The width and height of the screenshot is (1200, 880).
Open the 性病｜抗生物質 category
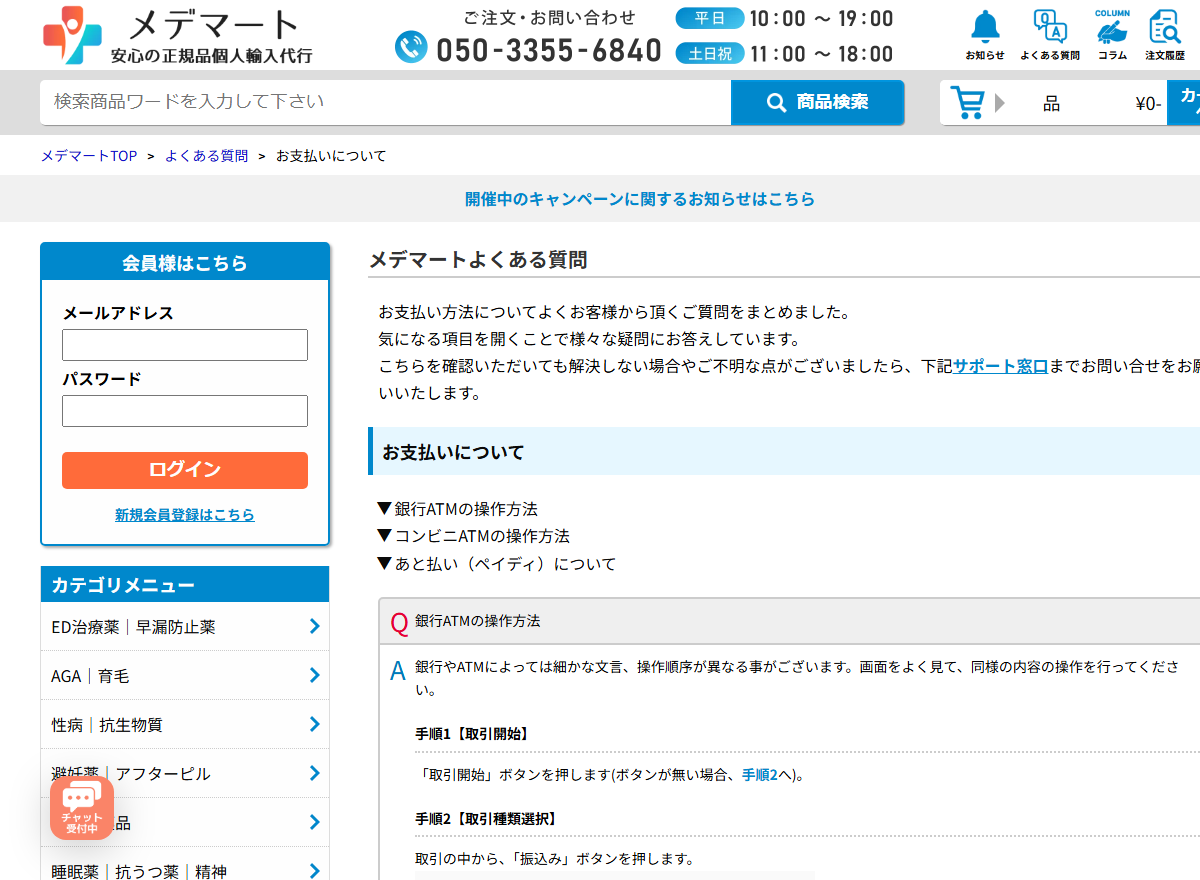coord(185,725)
